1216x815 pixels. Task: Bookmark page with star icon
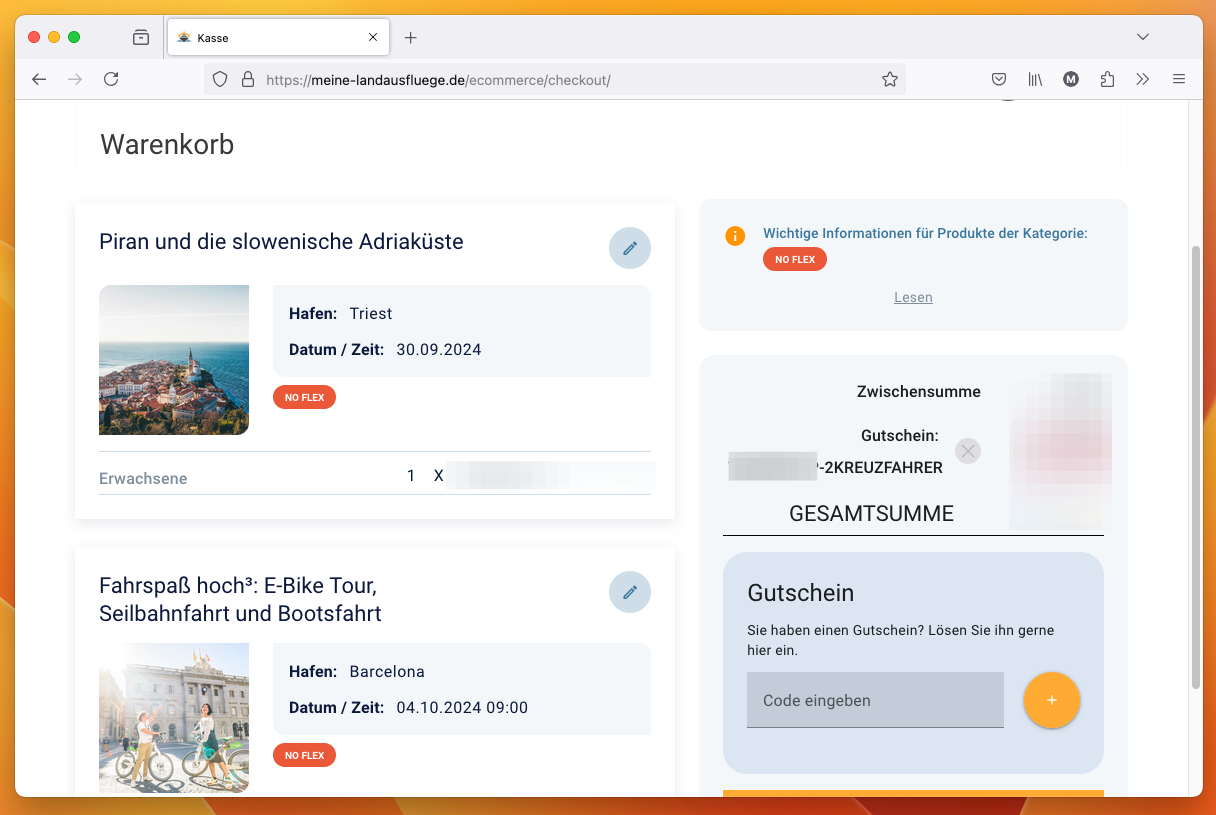pos(889,80)
